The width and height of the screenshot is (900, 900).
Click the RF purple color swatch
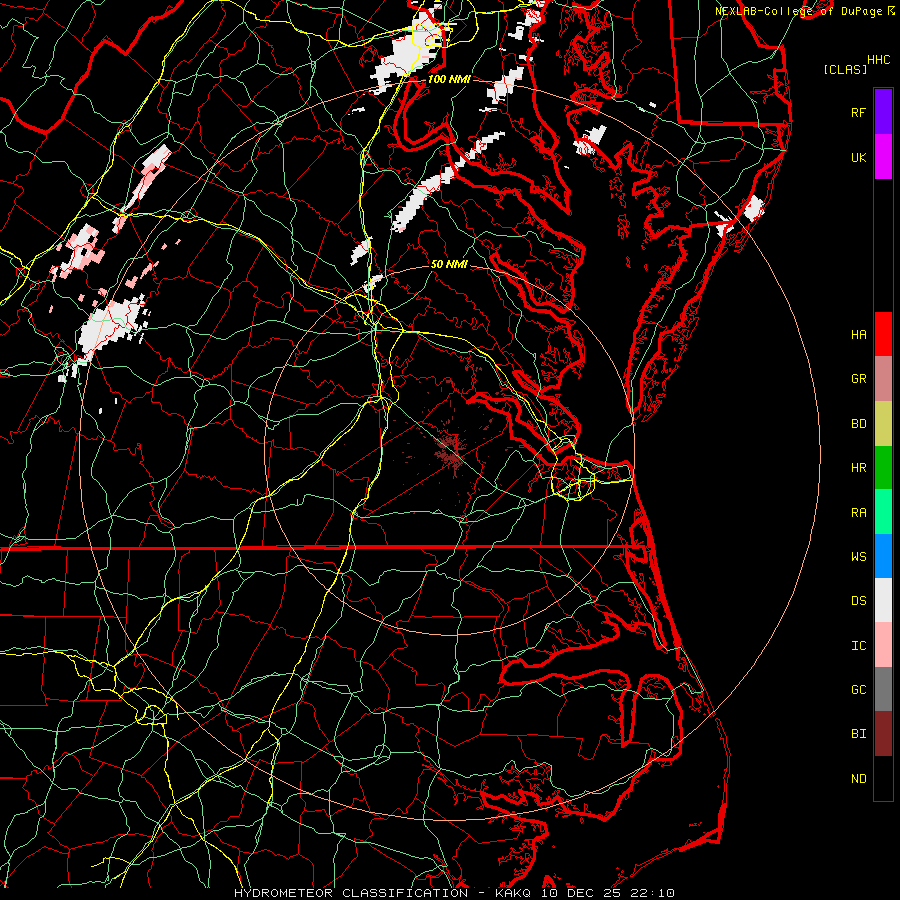coord(883,112)
